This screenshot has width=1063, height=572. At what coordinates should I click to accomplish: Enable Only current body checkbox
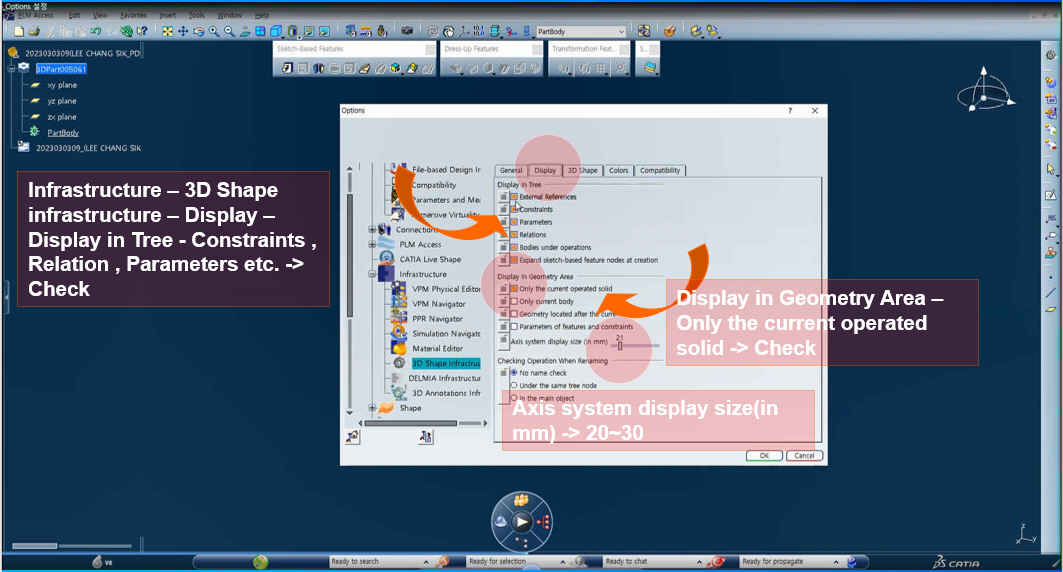515,301
